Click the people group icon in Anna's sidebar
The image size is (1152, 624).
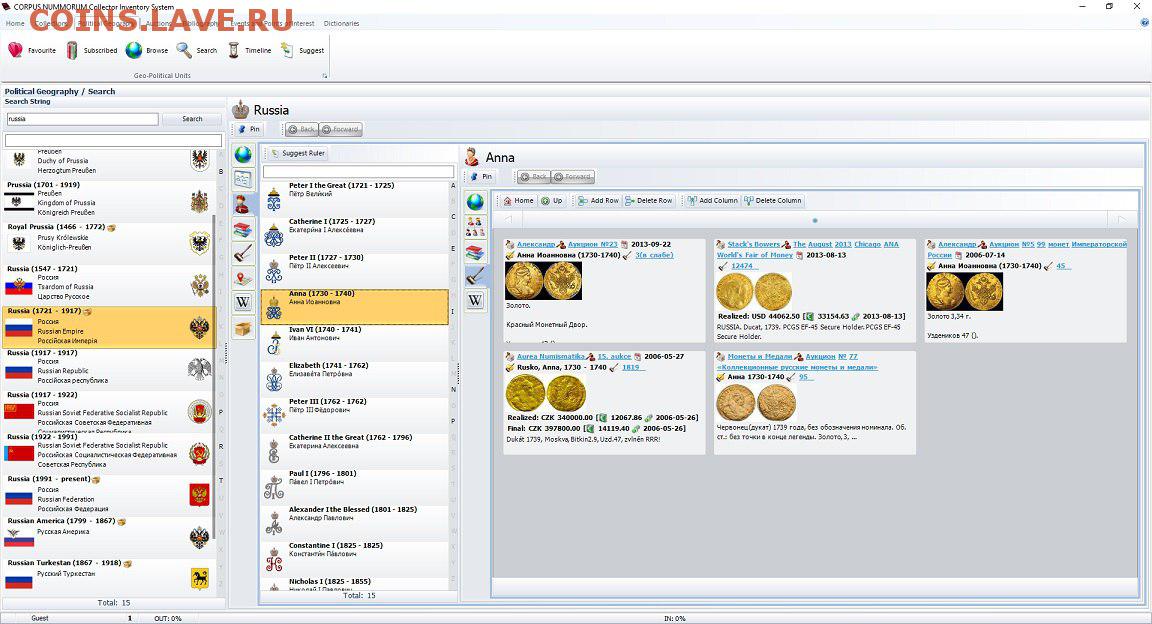click(x=475, y=226)
